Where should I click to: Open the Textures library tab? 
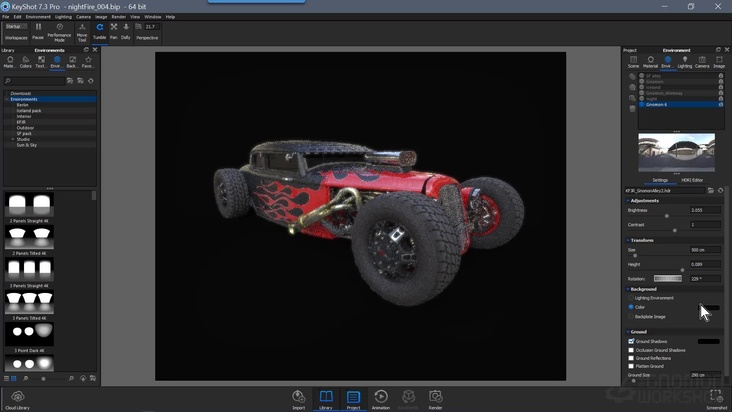coord(41,62)
